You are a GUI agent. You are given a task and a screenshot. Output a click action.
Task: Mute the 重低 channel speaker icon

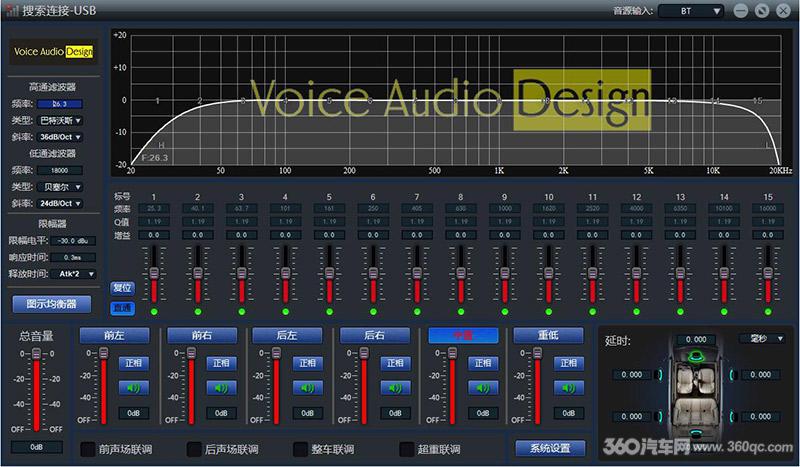click(x=569, y=388)
